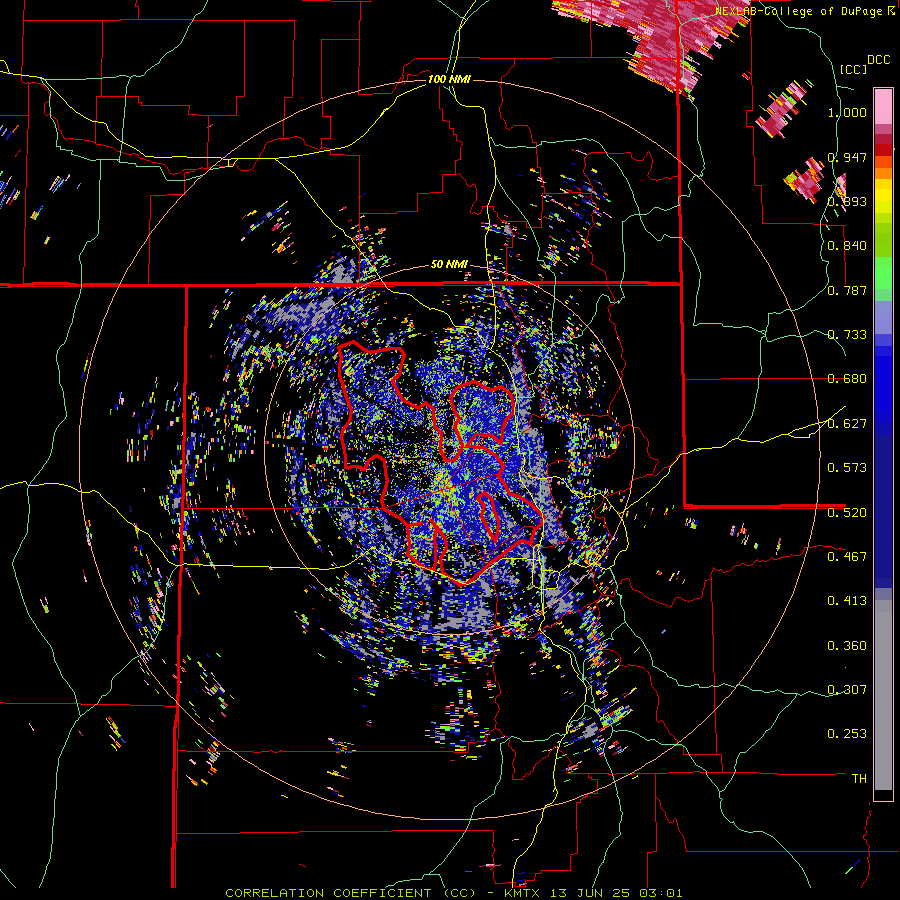Pick the black bottom color bar segment
900x900 pixels.
pyautogui.click(x=883, y=795)
